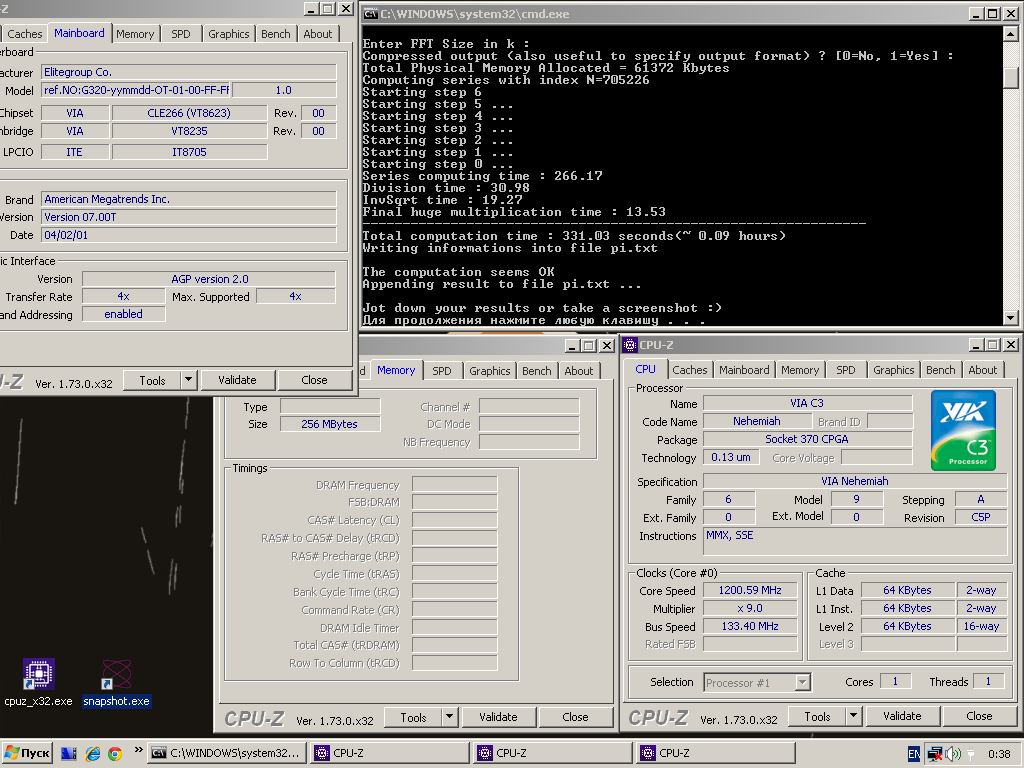Open About tab in Memory window

point(579,371)
